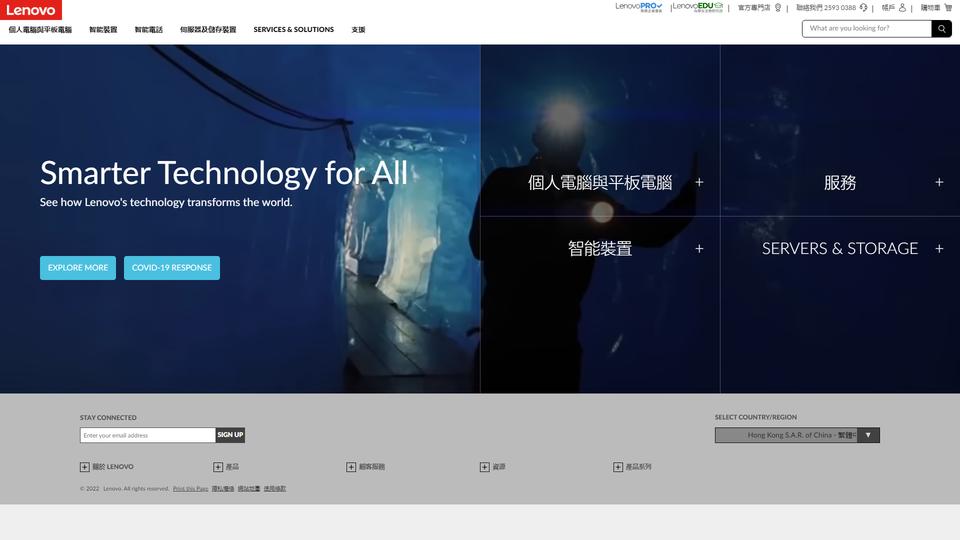The height and width of the screenshot is (540, 960).
Task: Click the 官方專門店 link text
Action: (754, 8)
